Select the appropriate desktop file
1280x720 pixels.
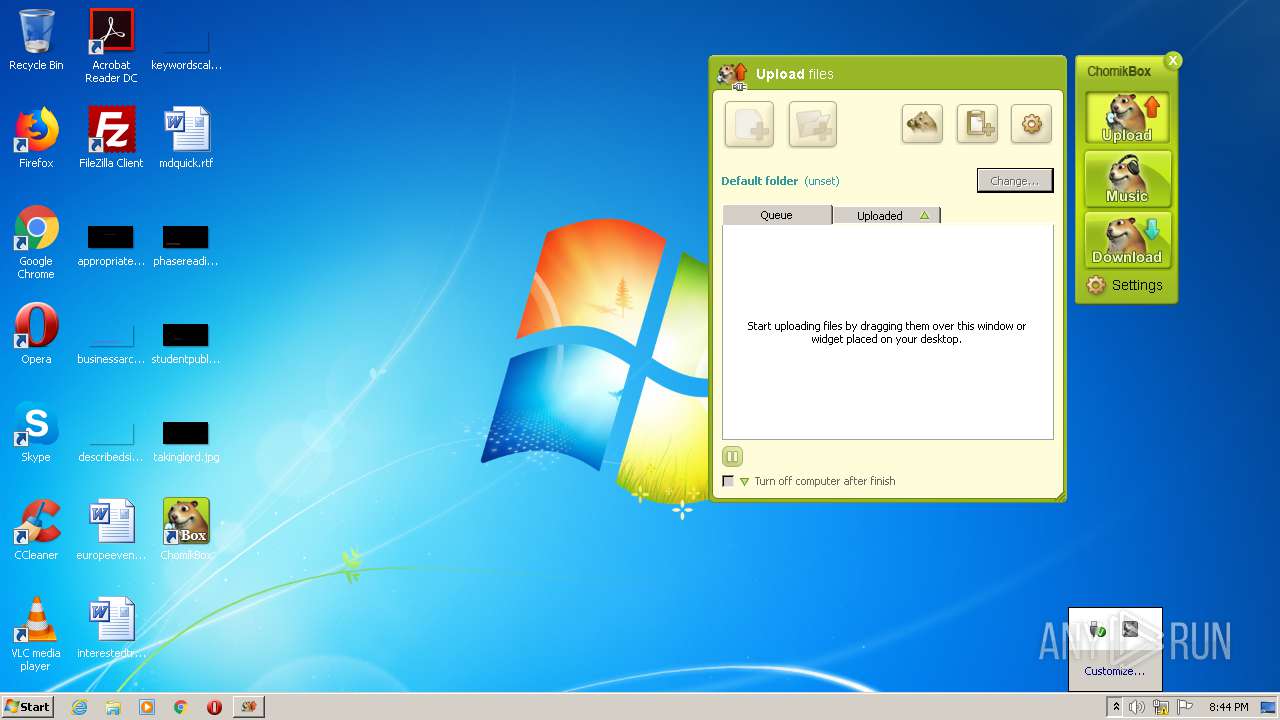tap(111, 246)
